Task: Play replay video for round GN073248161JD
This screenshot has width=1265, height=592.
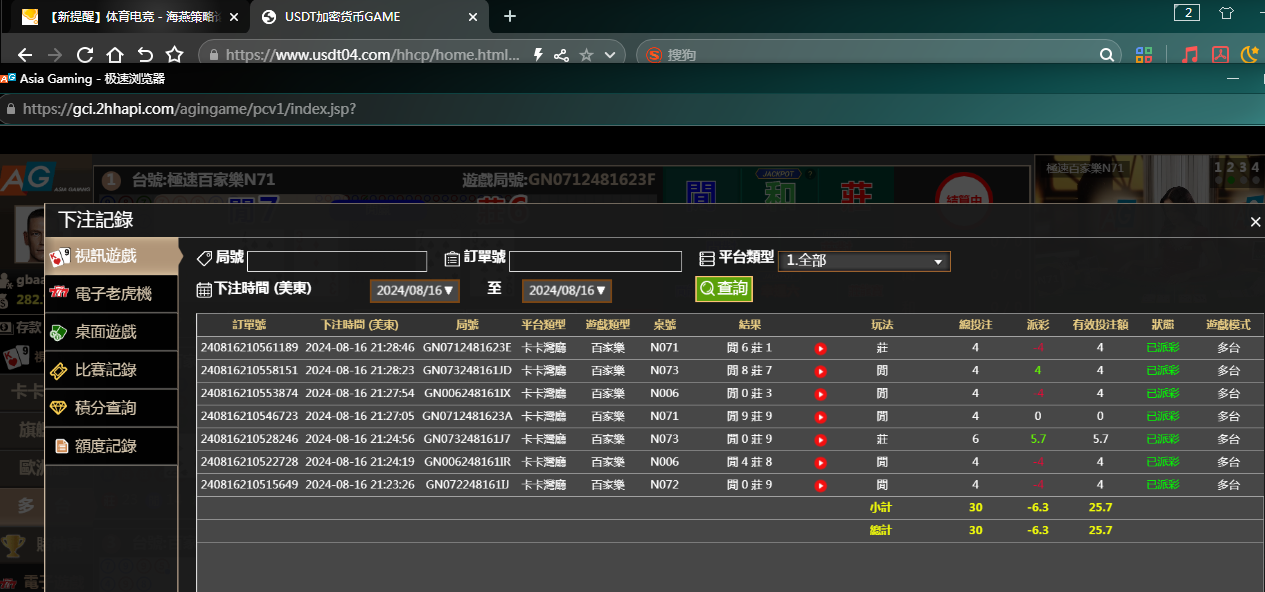Action: point(820,371)
